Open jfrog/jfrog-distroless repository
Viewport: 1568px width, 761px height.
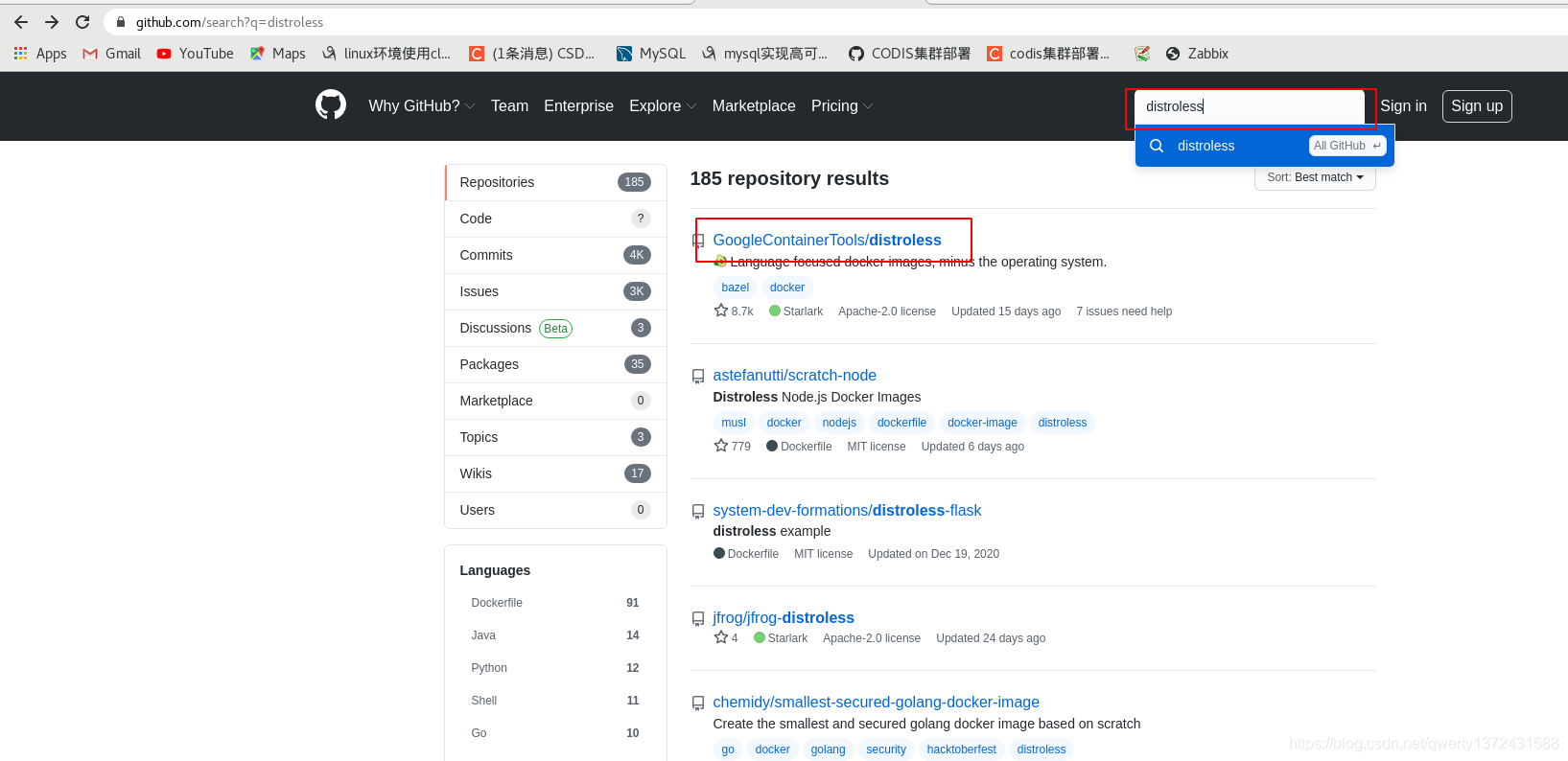[x=784, y=617]
